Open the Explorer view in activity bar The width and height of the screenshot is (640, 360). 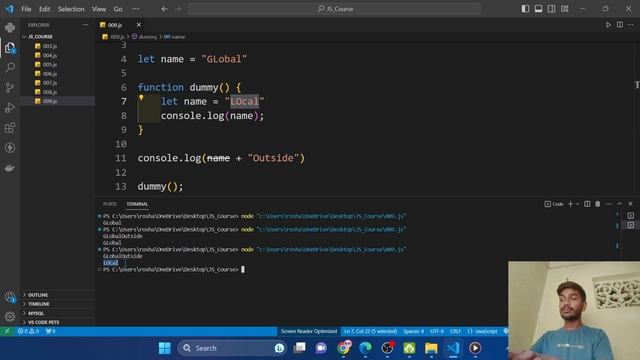(x=10, y=48)
